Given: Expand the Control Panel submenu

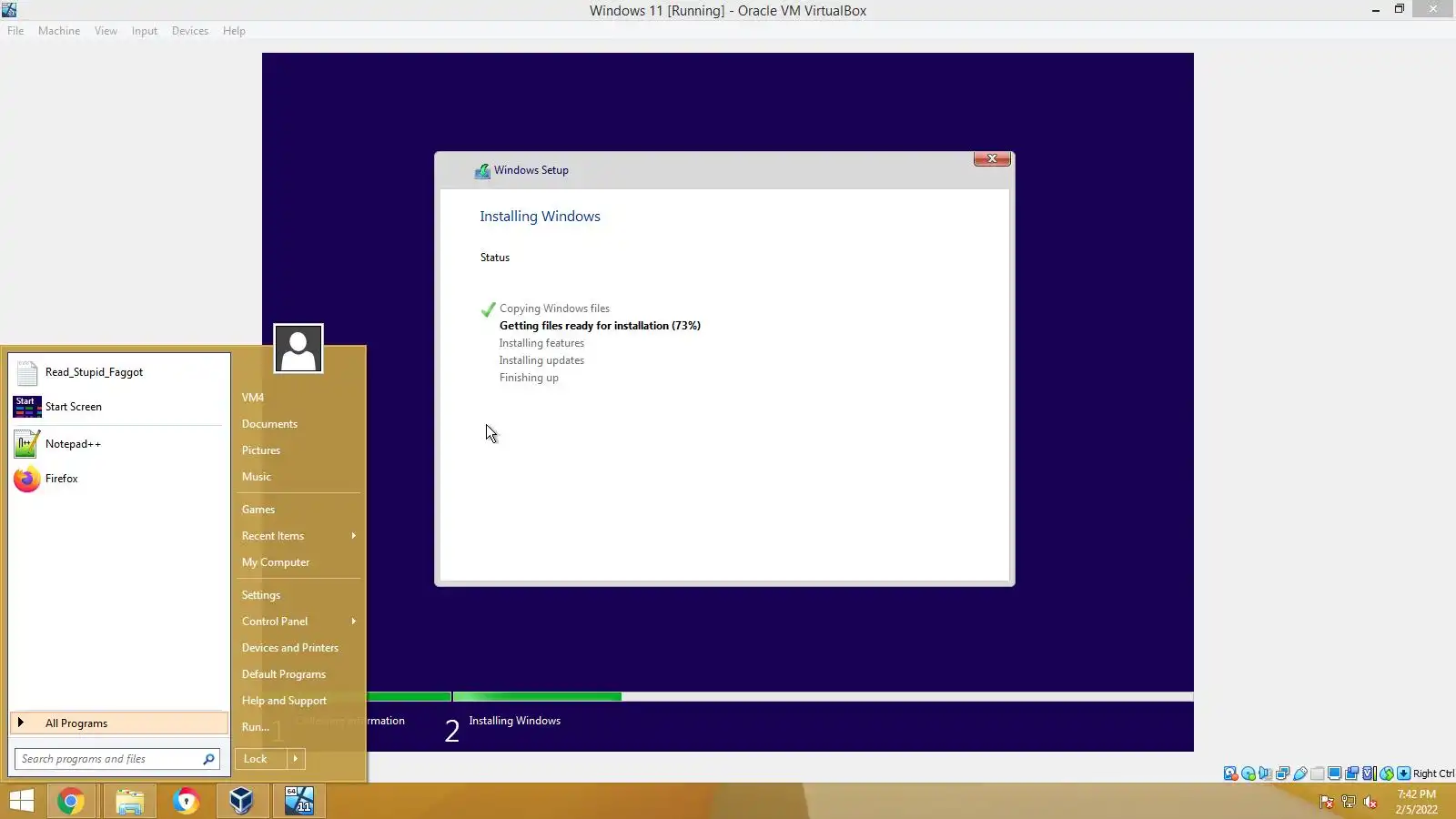Looking at the screenshot, I should (298, 622).
